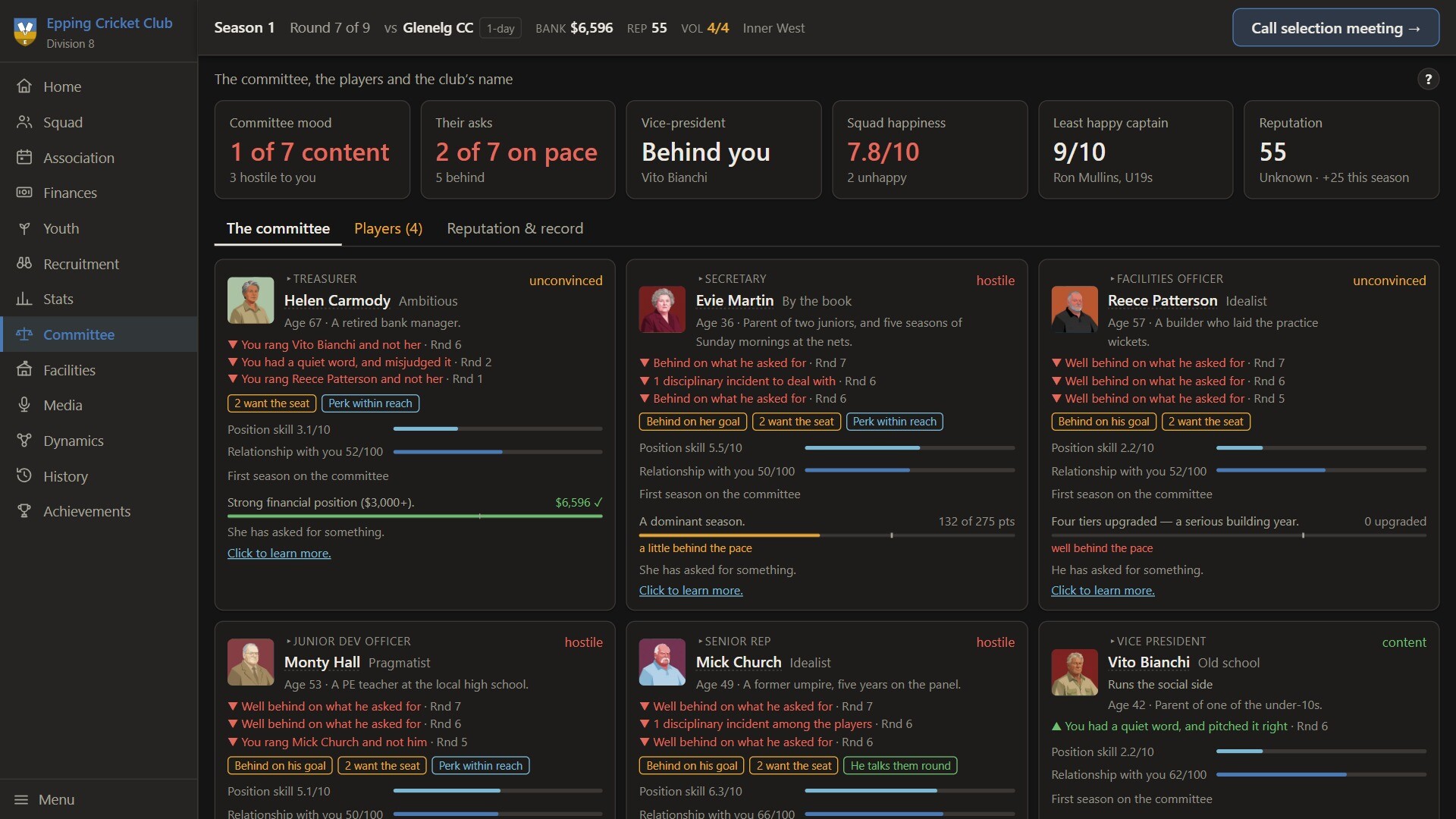Click to learn more under Helen Carmody
The width and height of the screenshot is (1456, 819).
(279, 554)
